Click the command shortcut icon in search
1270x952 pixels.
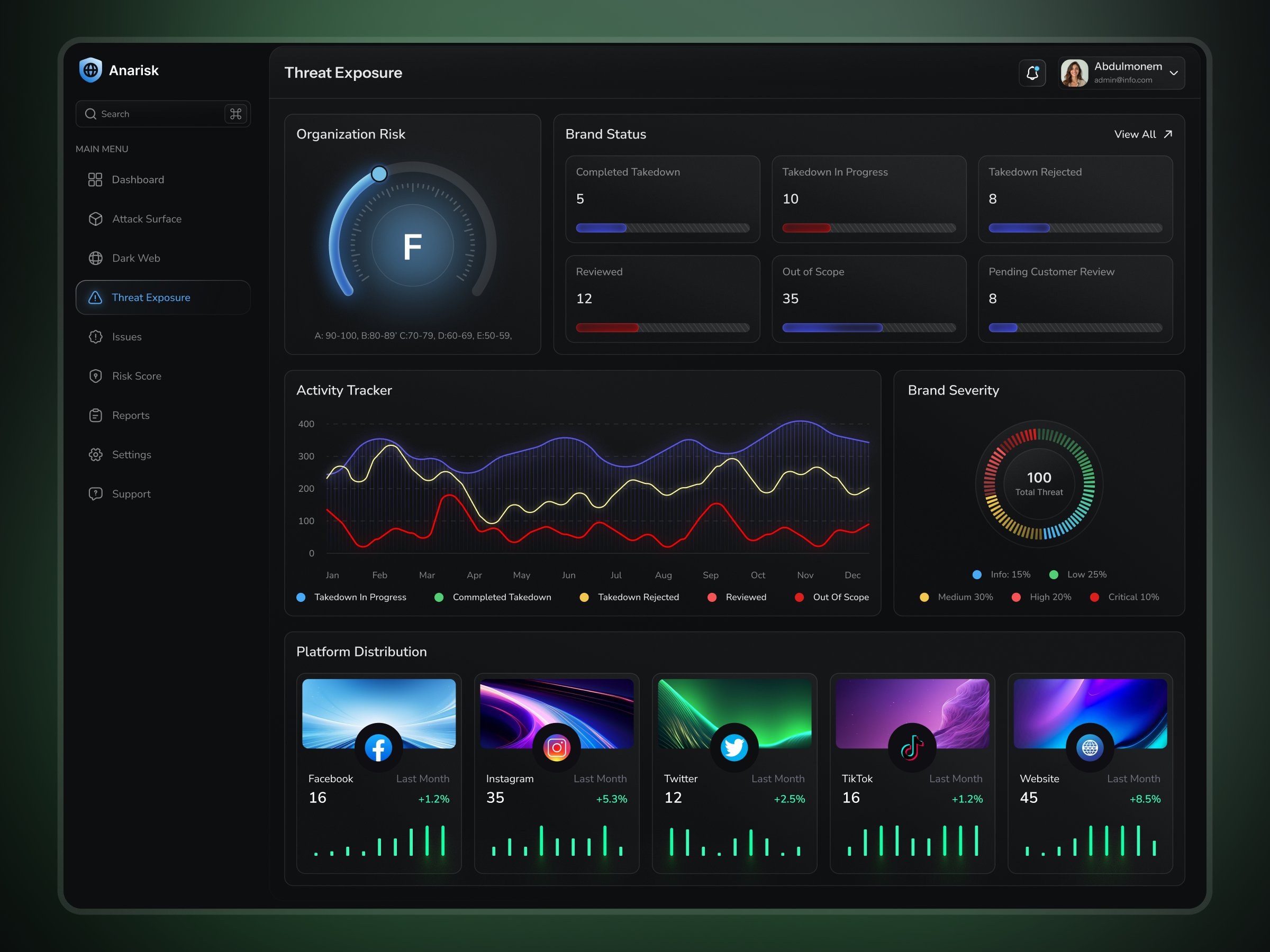coord(235,114)
